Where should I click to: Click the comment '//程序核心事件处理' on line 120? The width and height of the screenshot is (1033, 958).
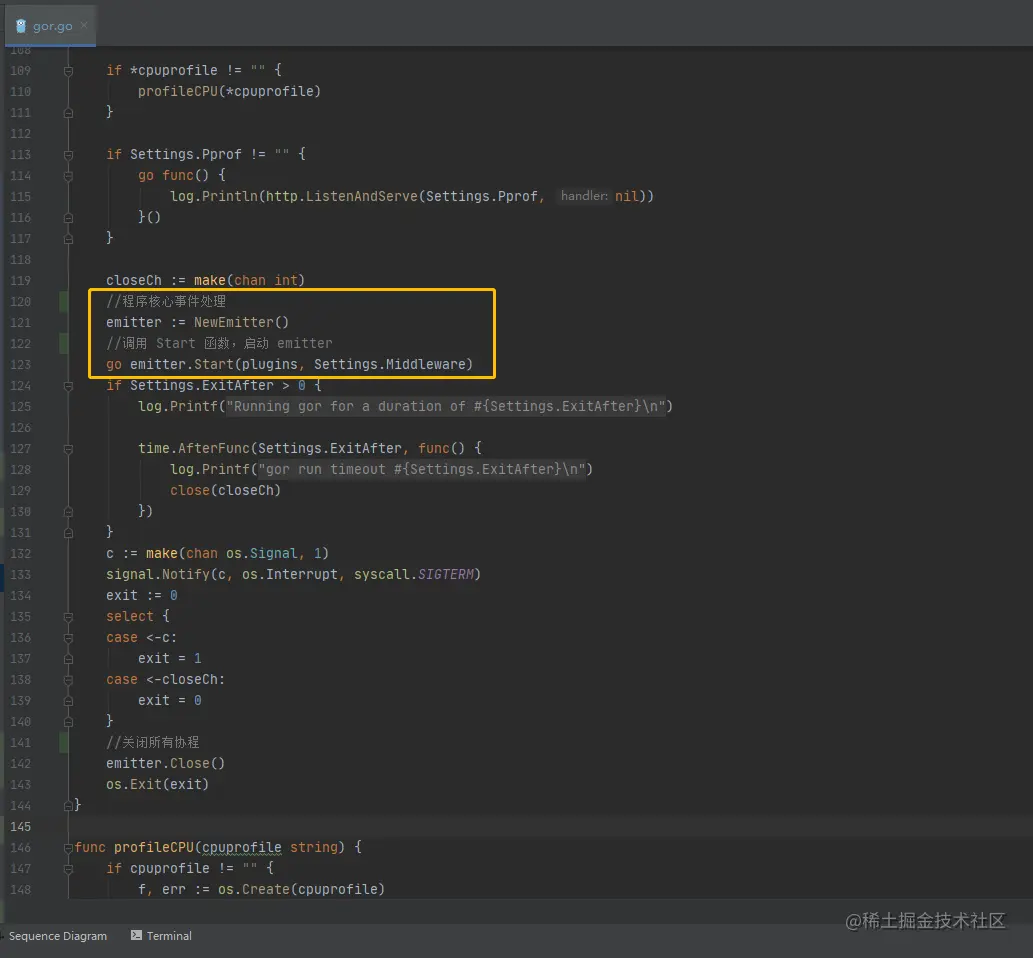[166, 301]
